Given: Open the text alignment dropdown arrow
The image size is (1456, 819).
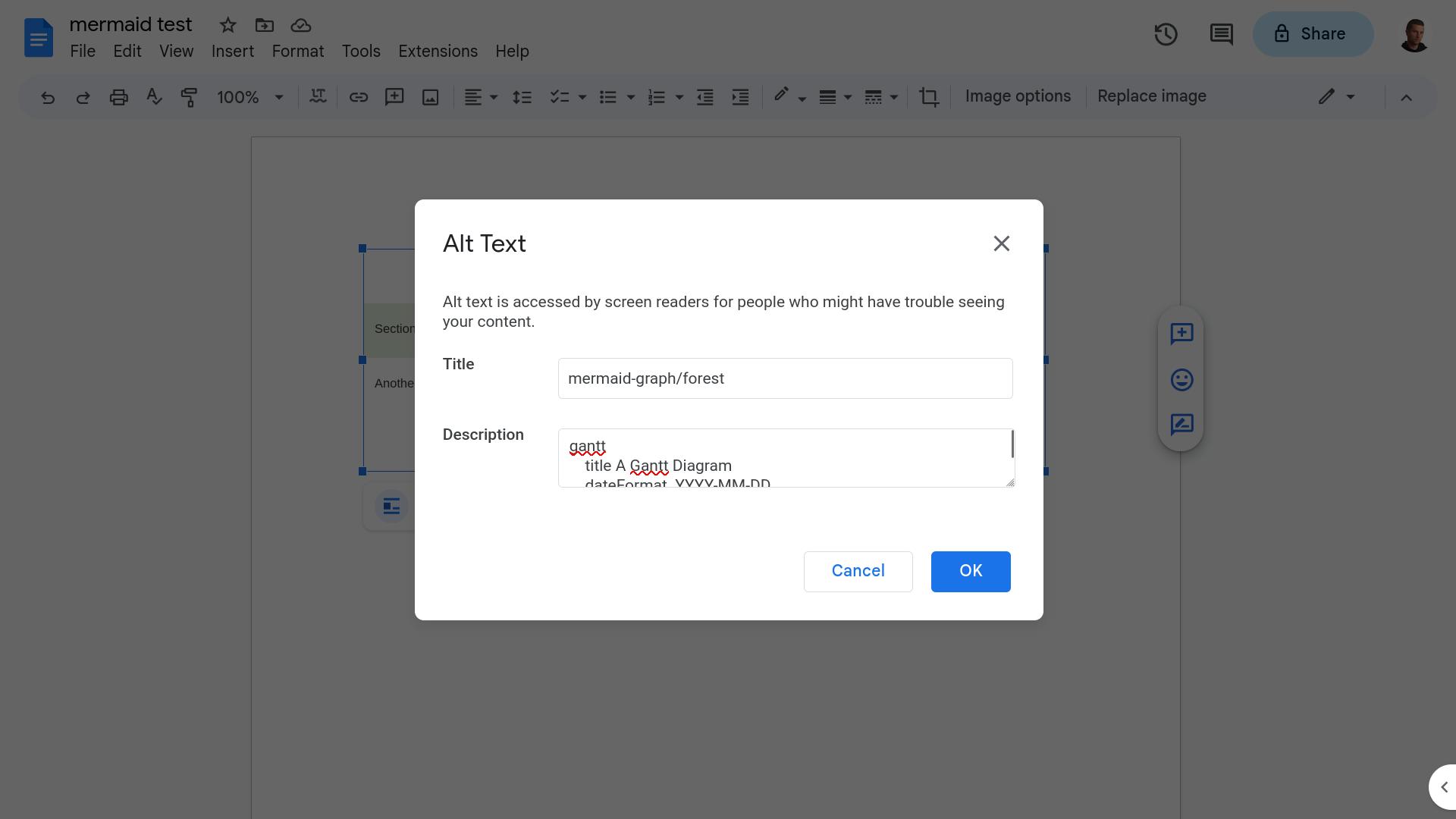Looking at the screenshot, I should [493, 97].
